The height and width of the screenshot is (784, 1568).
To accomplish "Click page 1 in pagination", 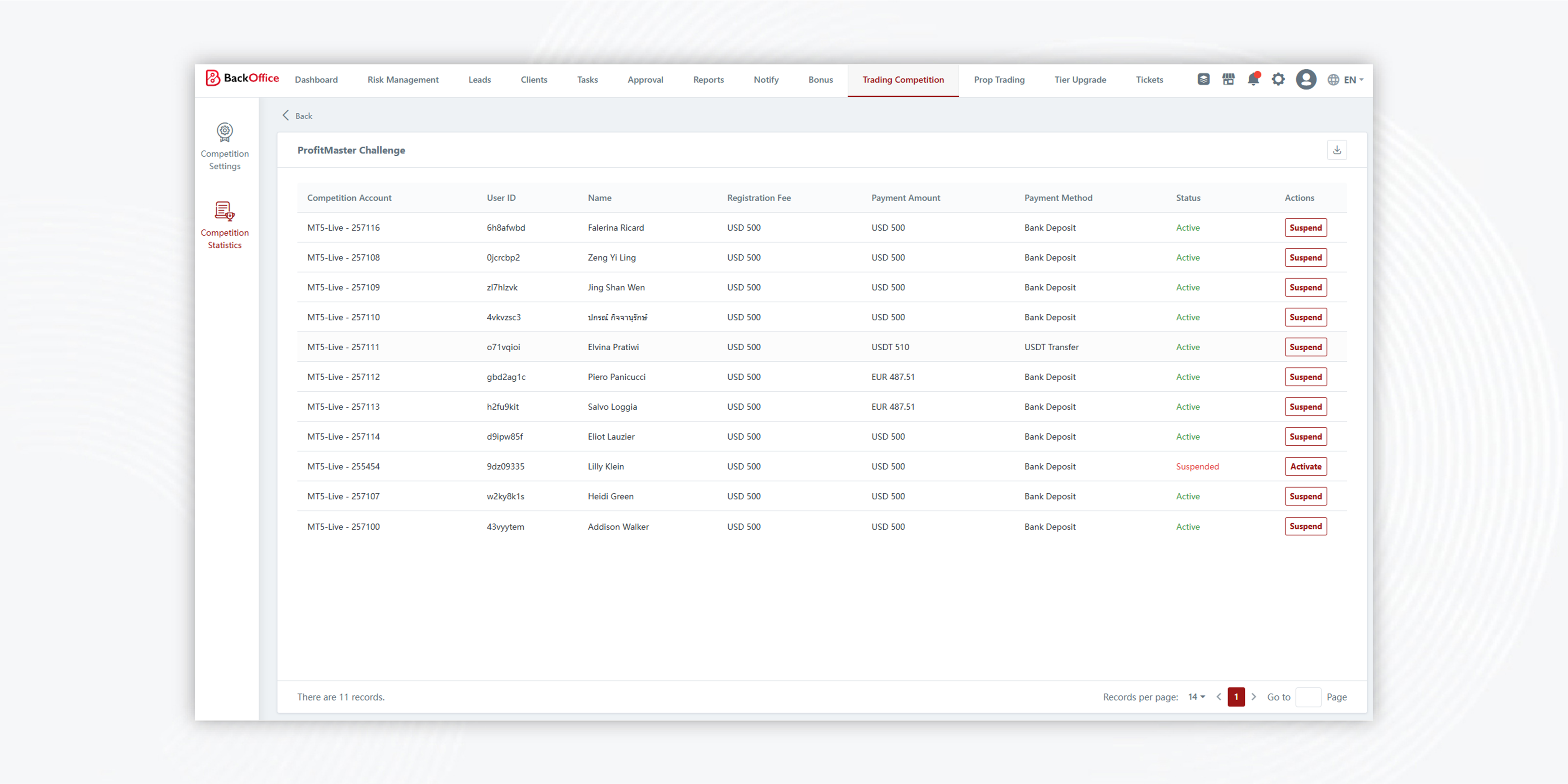I will 1236,697.
